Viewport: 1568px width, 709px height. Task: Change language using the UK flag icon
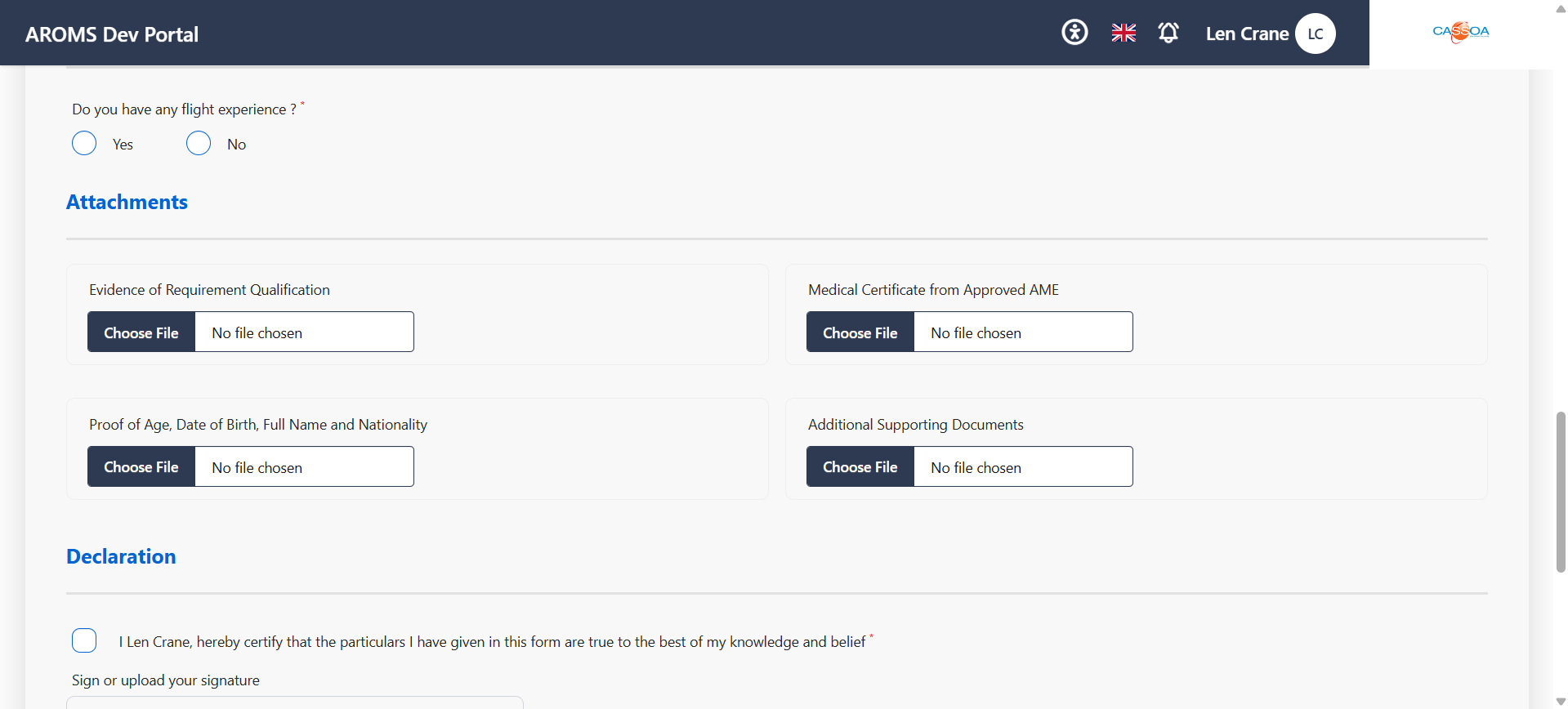[1124, 33]
